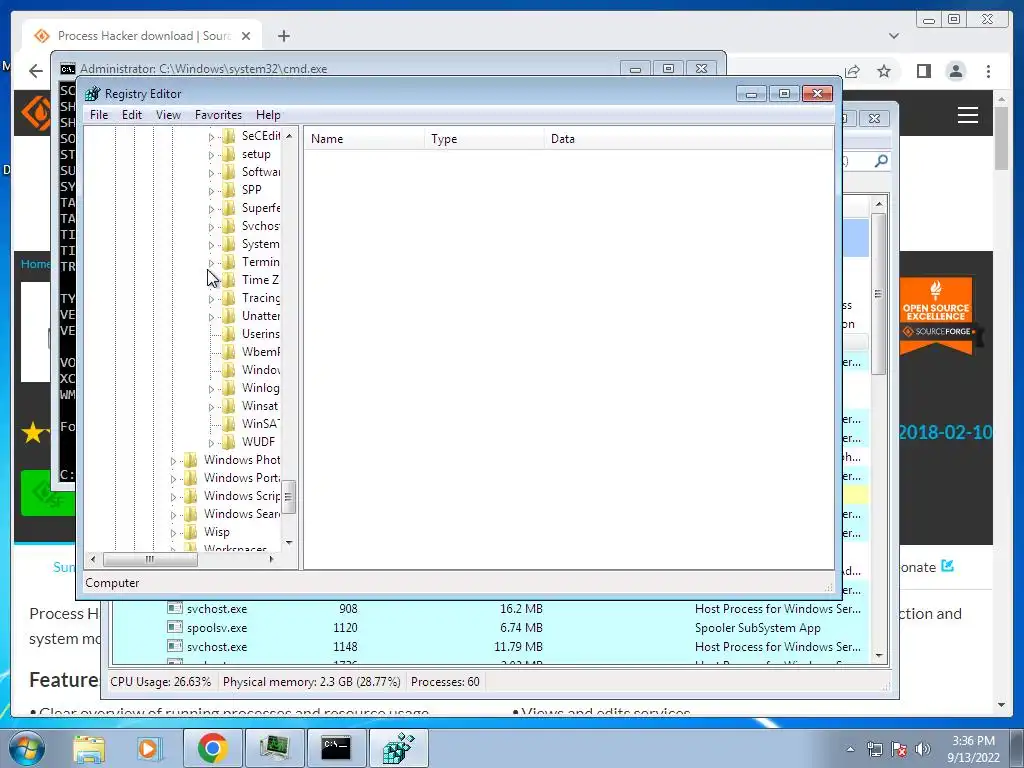
Task: Click the Name column header
Action: (364, 139)
